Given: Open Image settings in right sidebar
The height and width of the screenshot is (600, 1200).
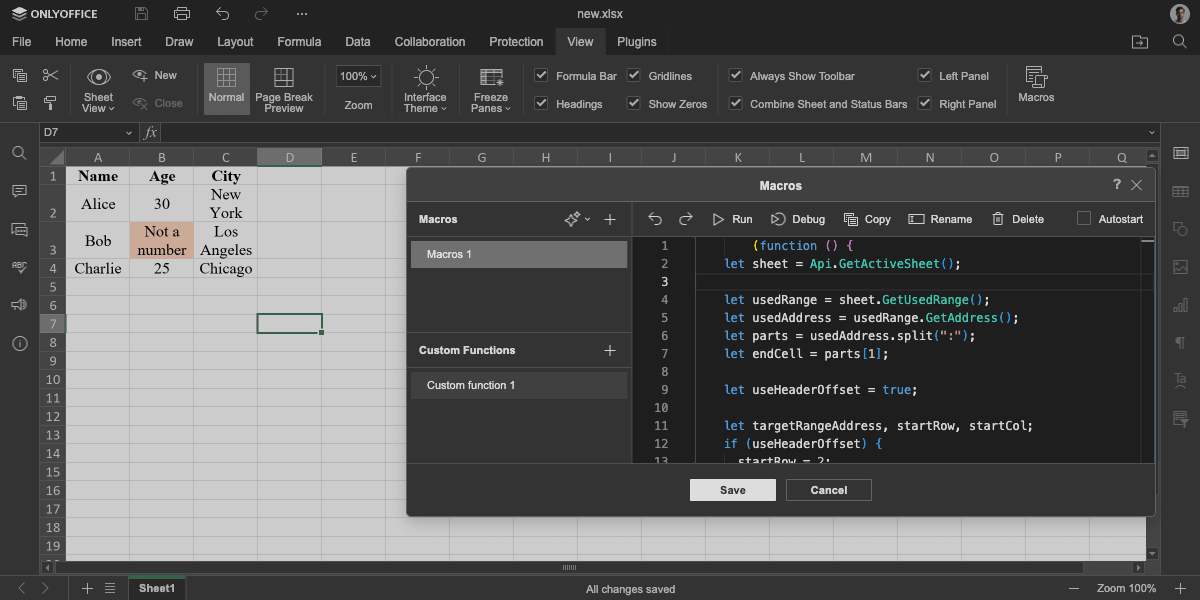Looking at the screenshot, I should pos(1181,267).
